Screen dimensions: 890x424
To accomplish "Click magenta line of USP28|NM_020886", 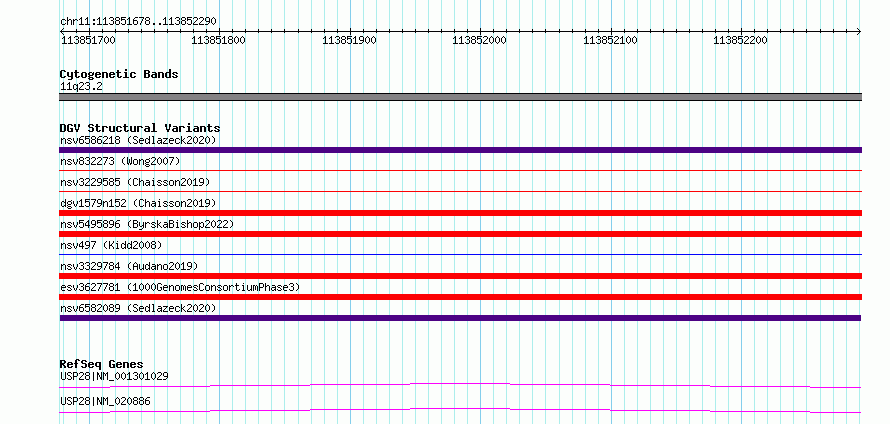I will coord(460,410).
